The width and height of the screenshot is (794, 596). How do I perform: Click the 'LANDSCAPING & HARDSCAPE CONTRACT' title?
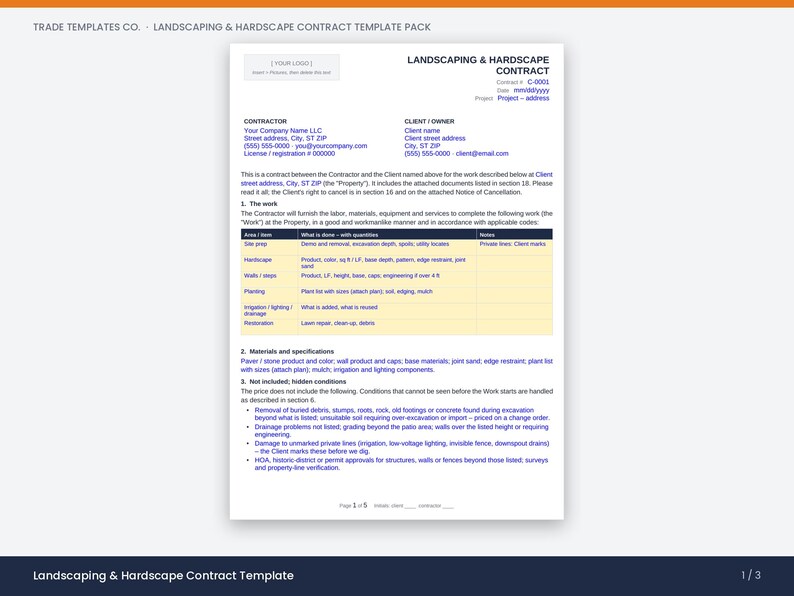point(478,65)
